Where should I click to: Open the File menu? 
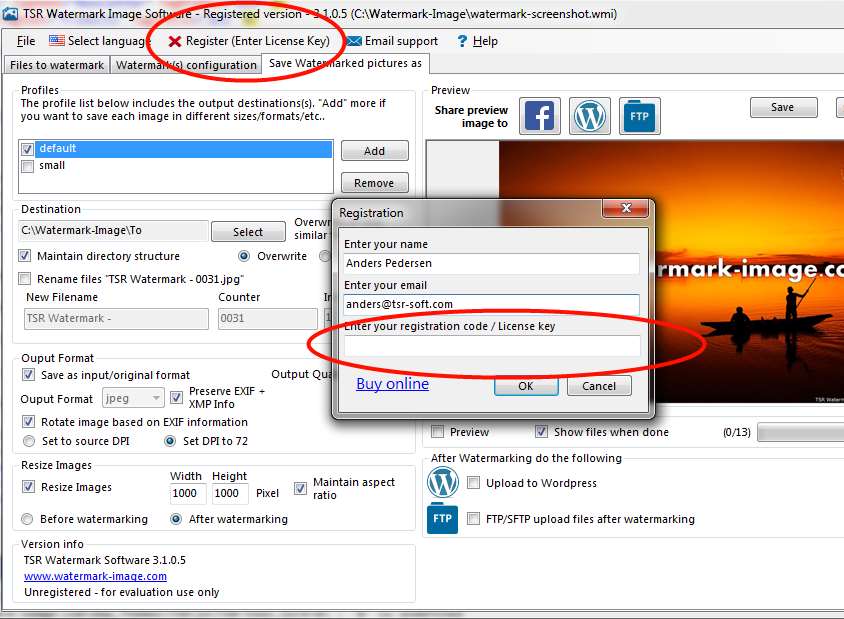pyautogui.click(x=25, y=41)
